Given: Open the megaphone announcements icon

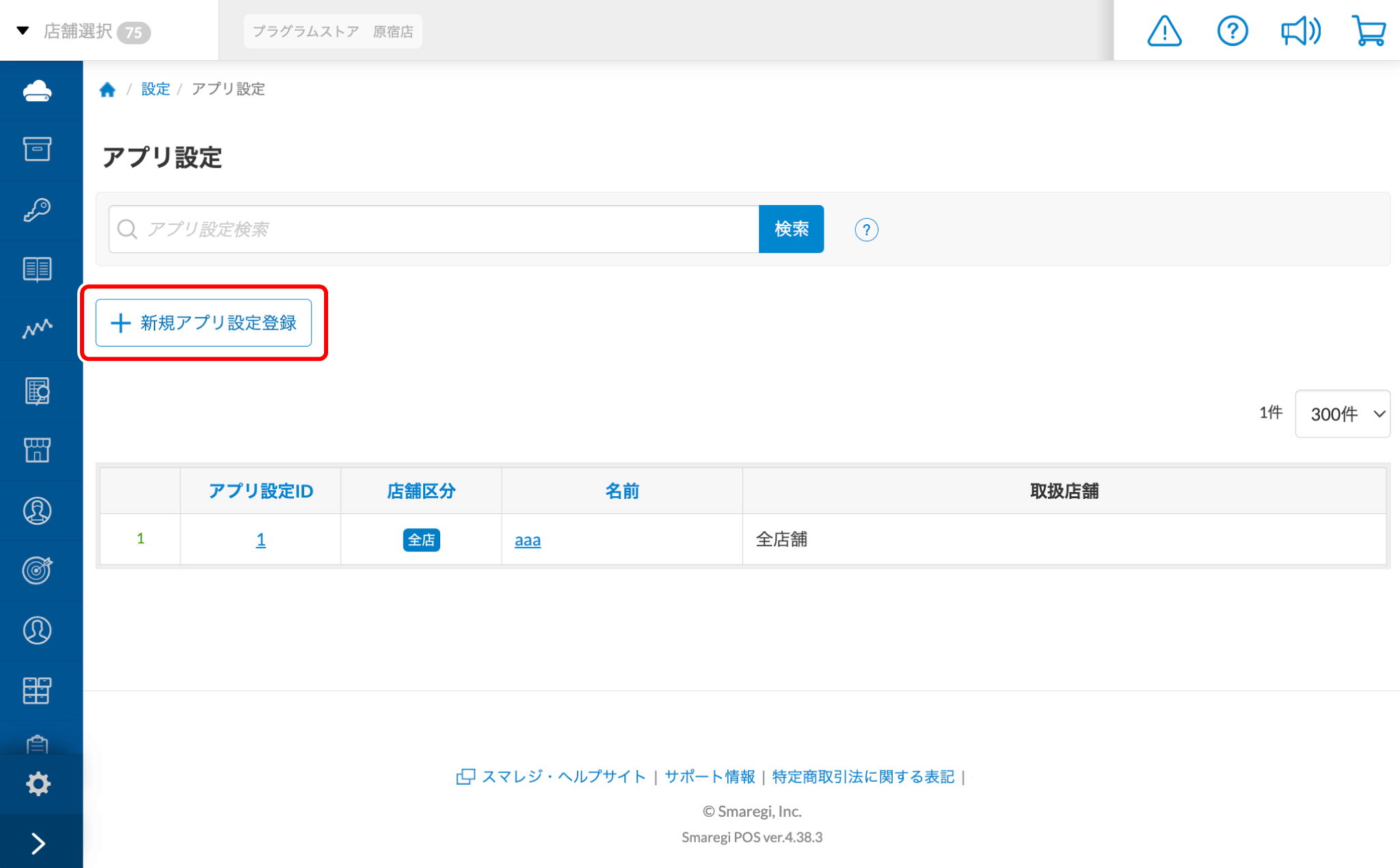Looking at the screenshot, I should coord(1300,31).
